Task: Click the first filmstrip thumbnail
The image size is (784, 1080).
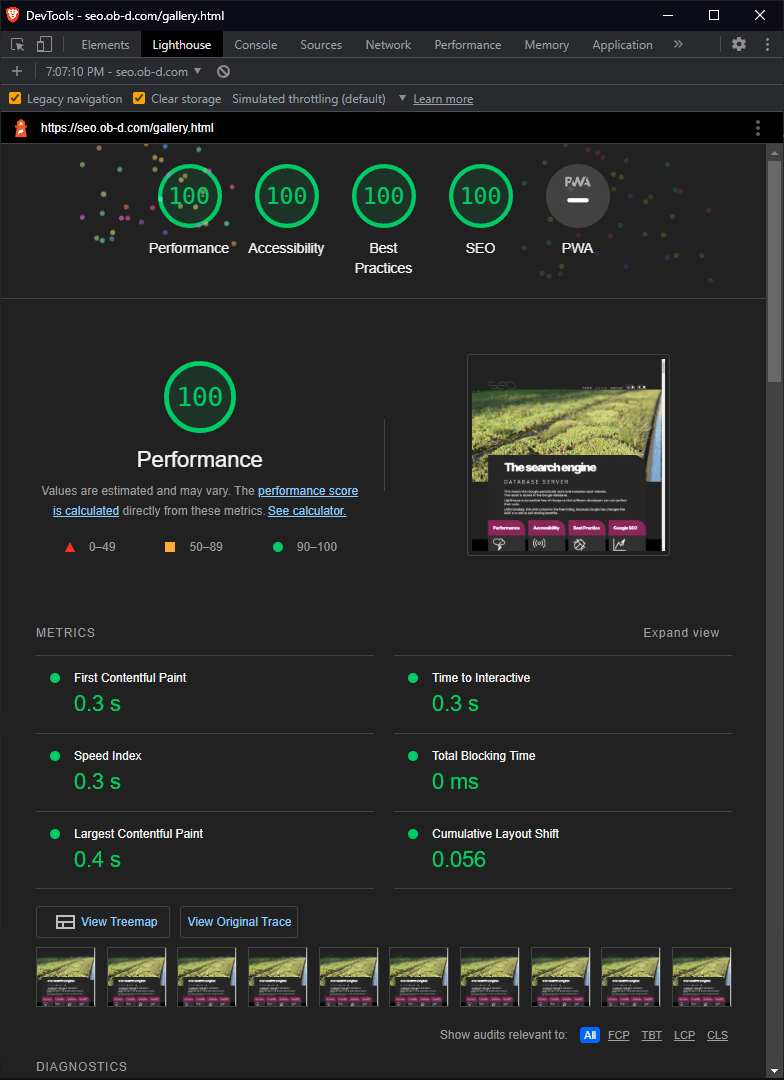Action: pyautogui.click(x=65, y=977)
